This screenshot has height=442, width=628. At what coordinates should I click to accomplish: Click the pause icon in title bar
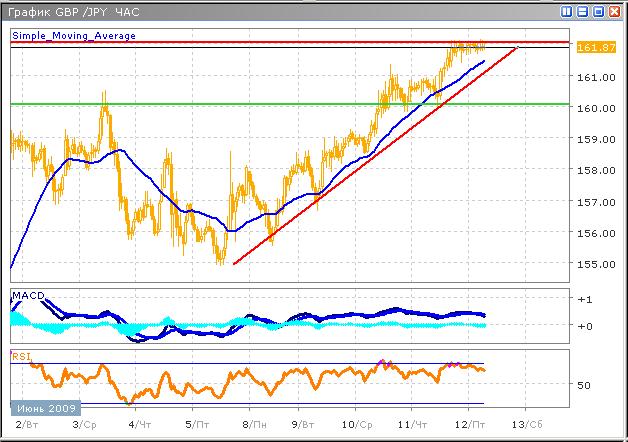click(567, 12)
